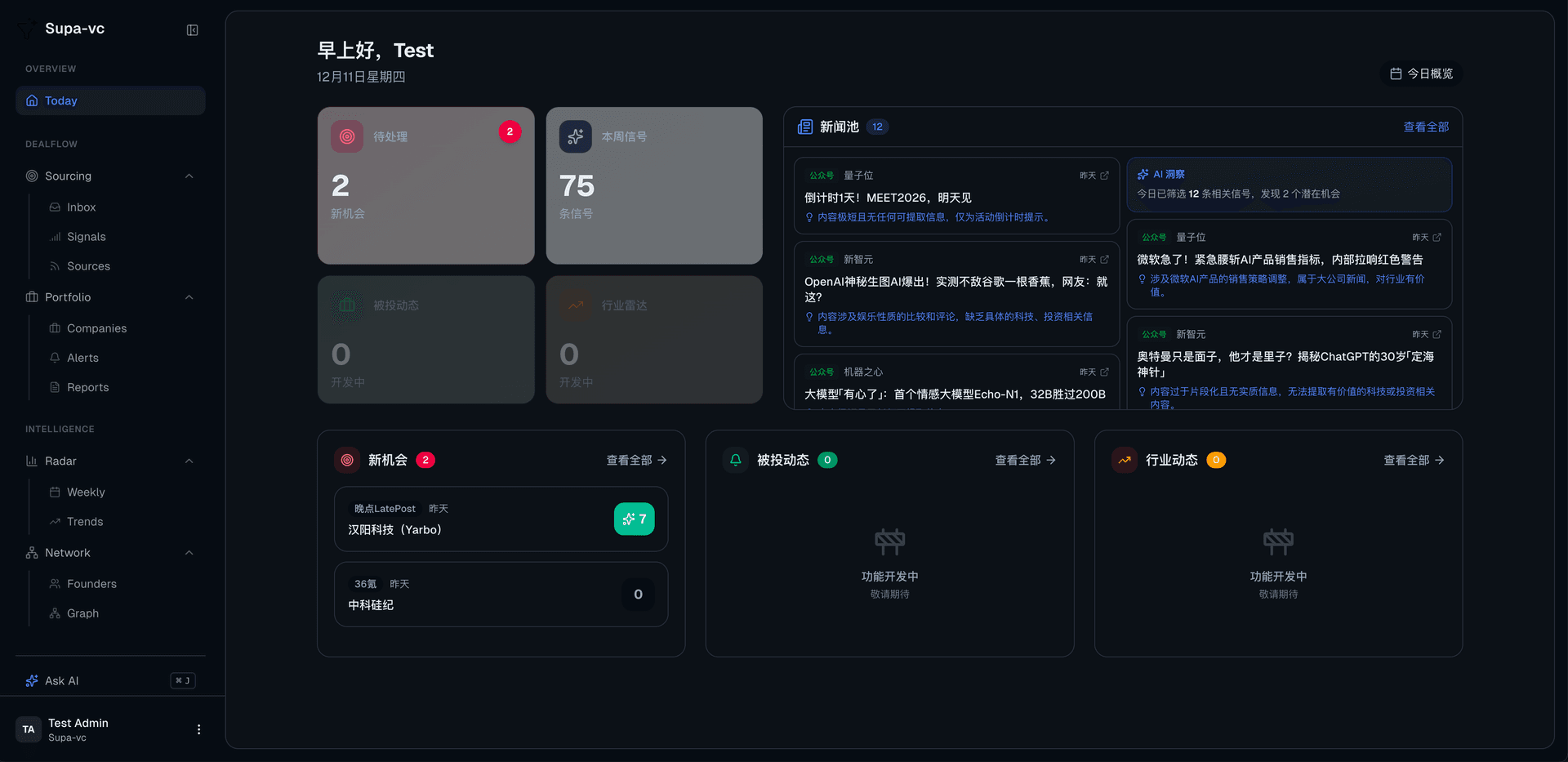Collapse the Sourcing section

(x=189, y=176)
